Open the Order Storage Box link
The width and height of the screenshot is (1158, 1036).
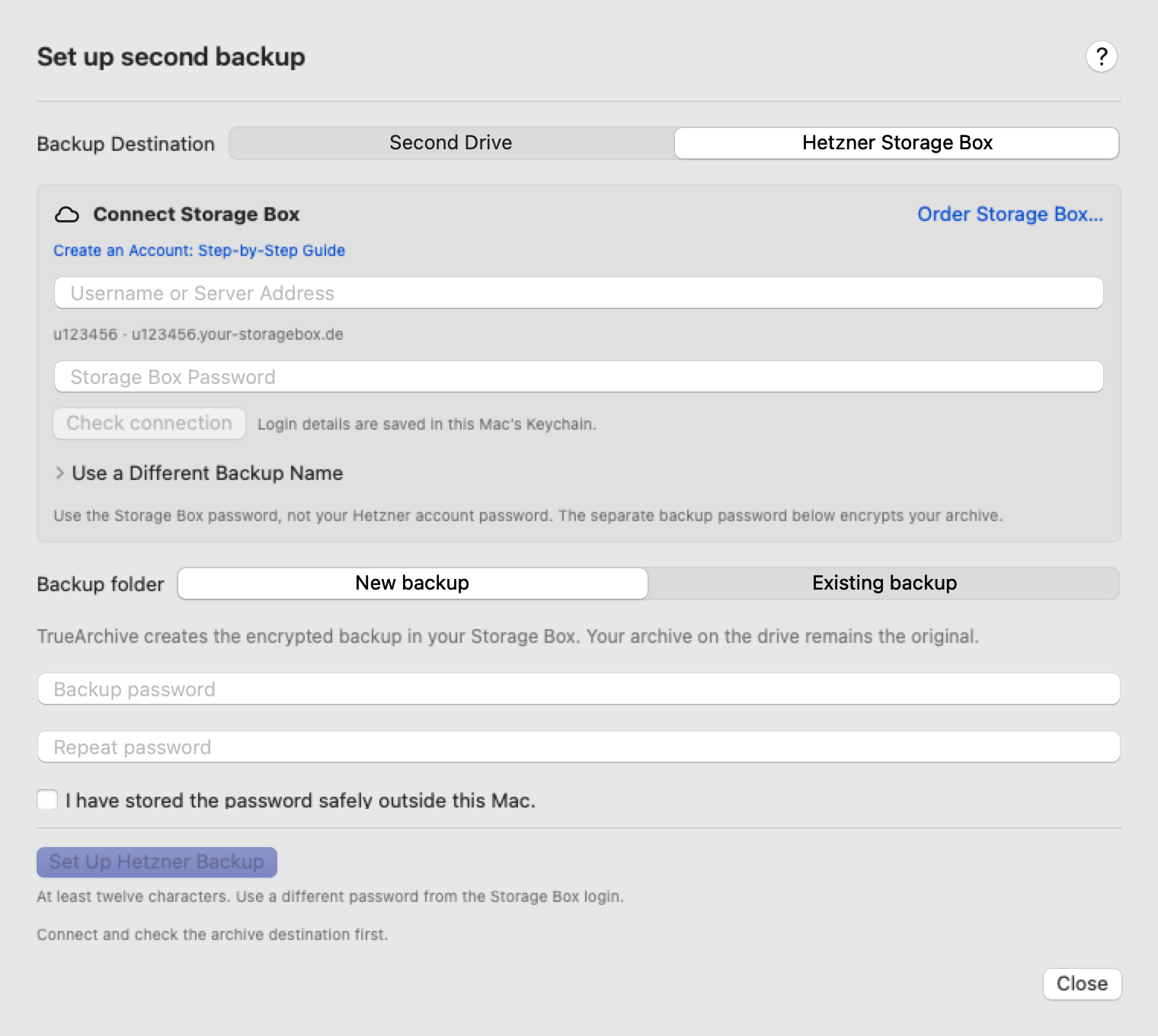1010,214
